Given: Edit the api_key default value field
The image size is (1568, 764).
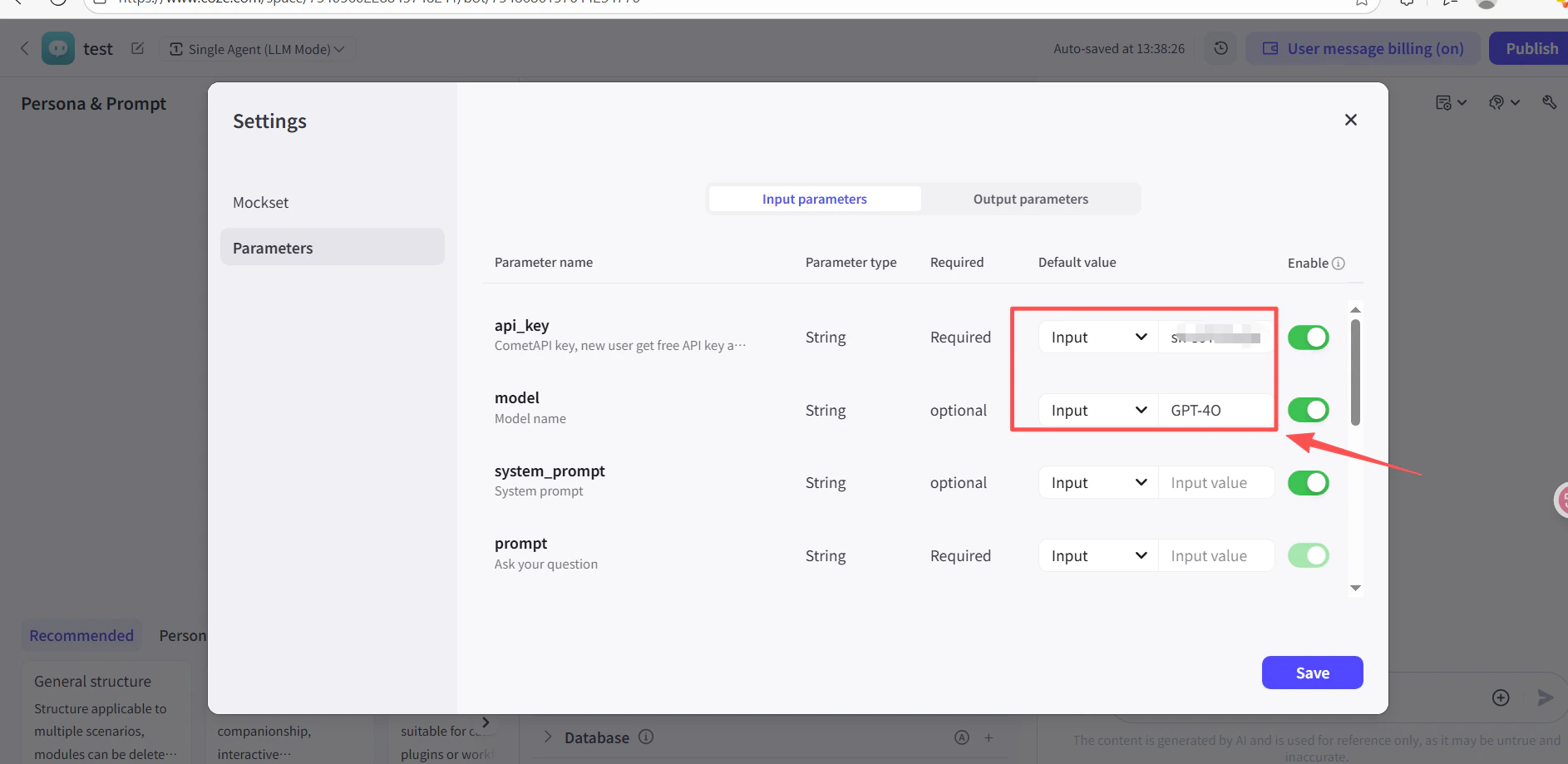Looking at the screenshot, I should (x=1215, y=338).
